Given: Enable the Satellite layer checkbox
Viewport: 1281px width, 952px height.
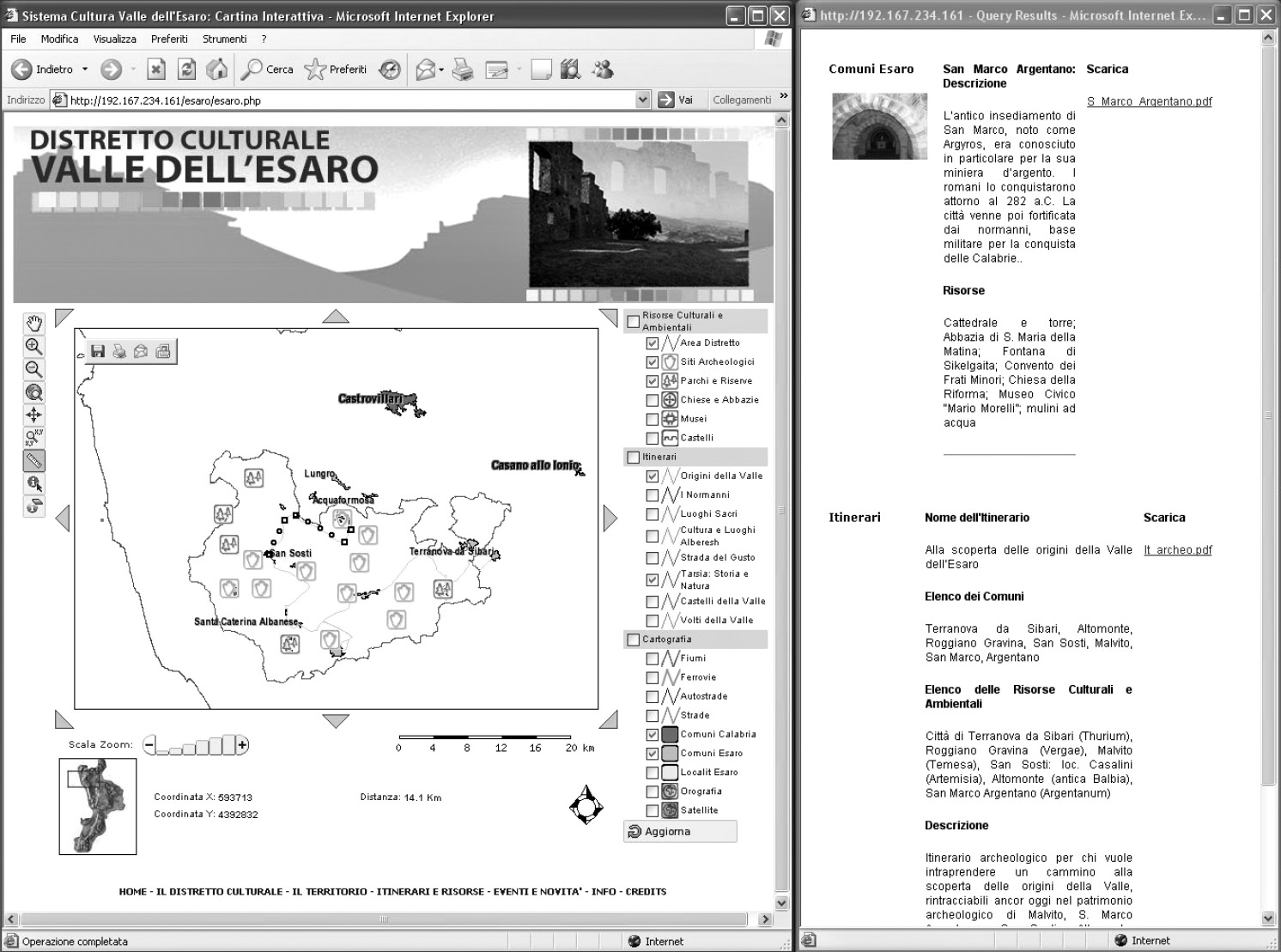Looking at the screenshot, I should [652, 810].
